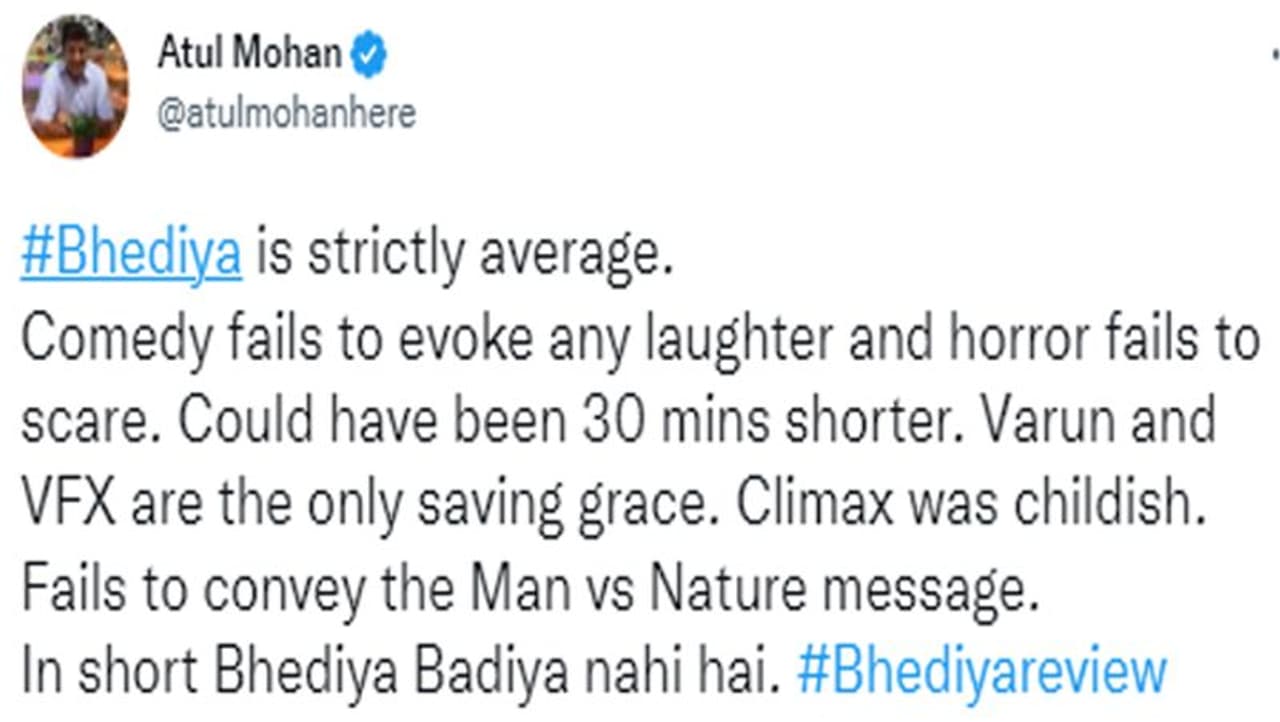Click the blue verified badge

[368, 56]
